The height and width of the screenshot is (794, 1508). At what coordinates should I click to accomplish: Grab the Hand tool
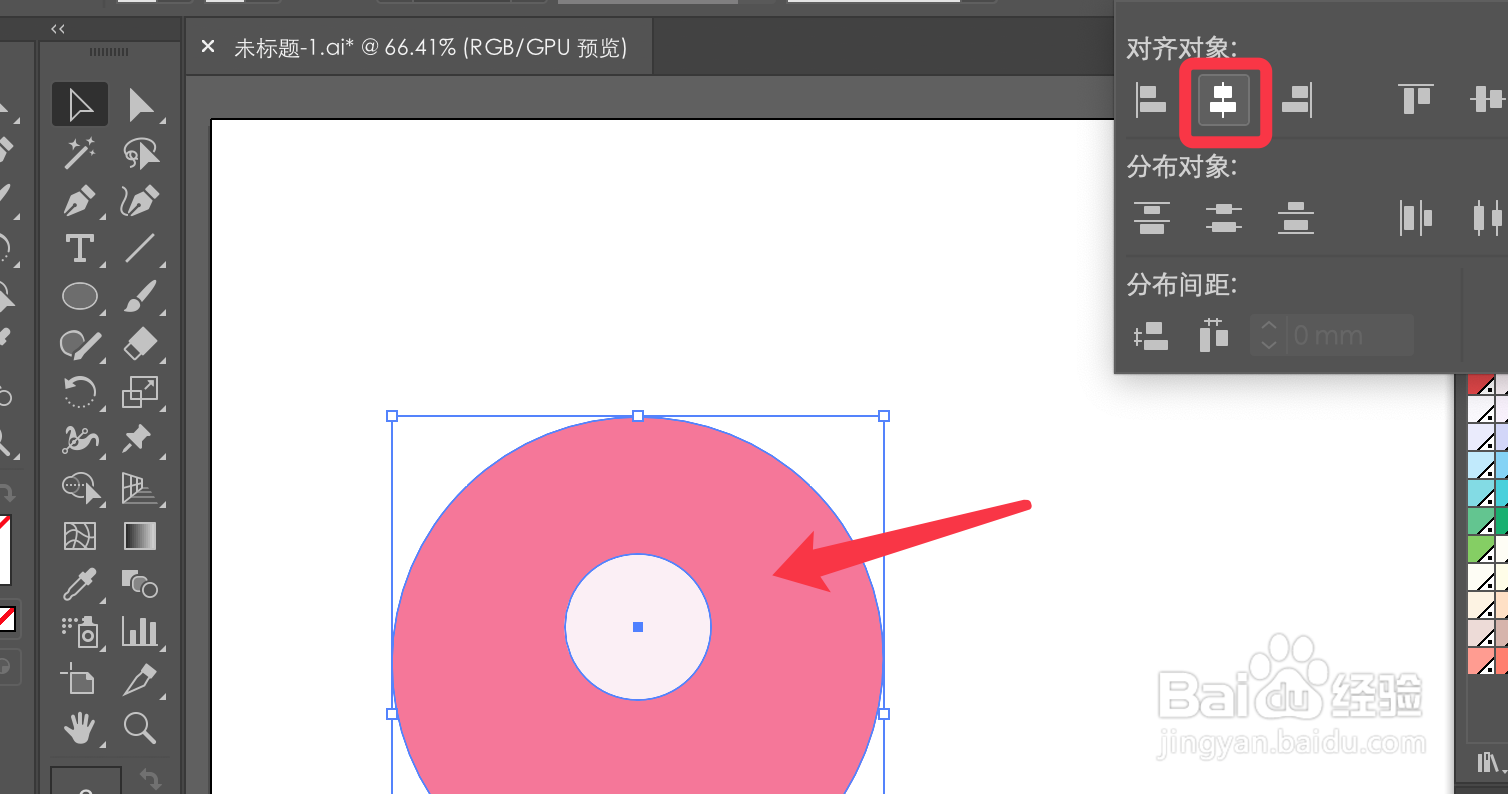pos(80,728)
